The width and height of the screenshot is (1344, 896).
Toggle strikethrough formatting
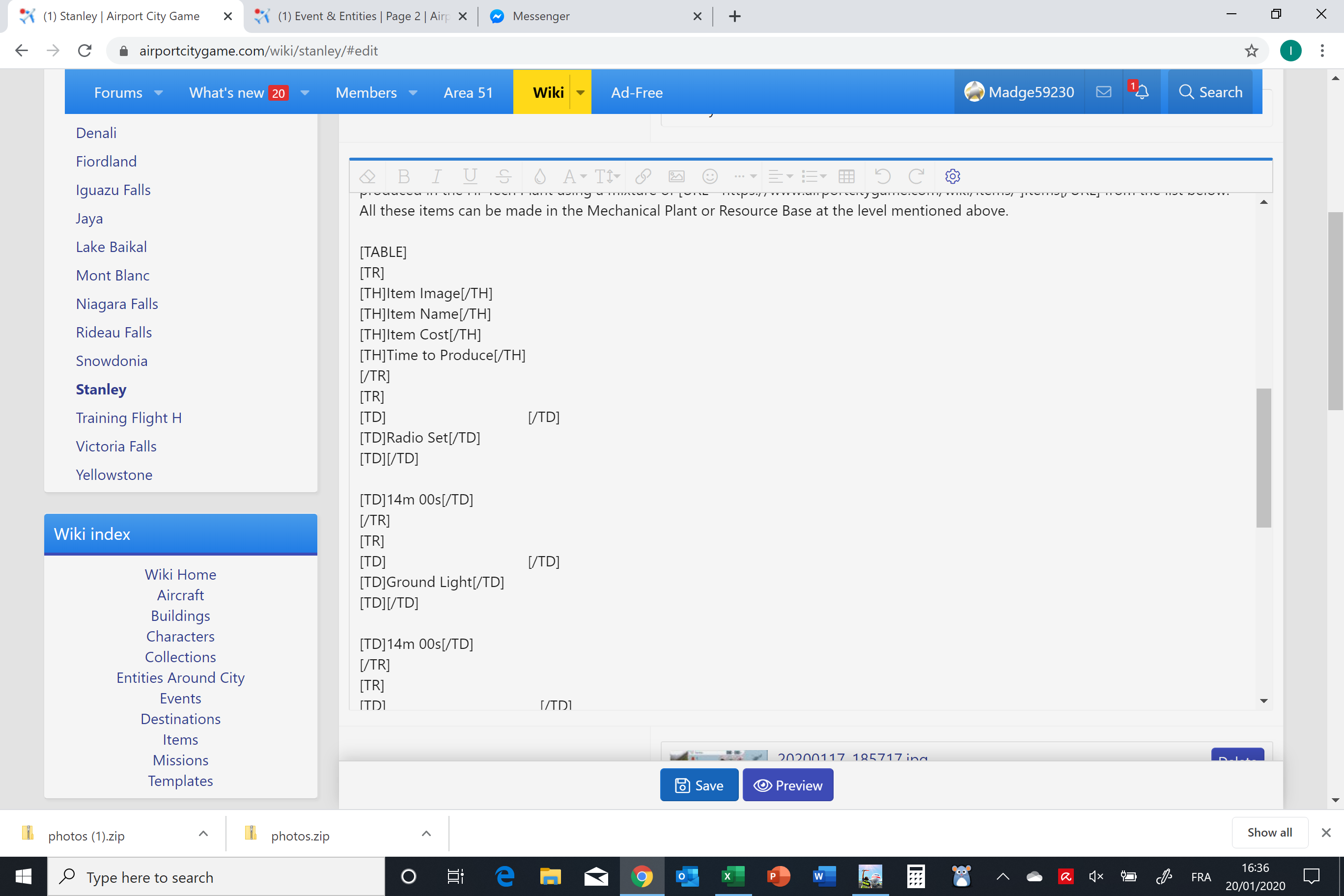click(504, 176)
